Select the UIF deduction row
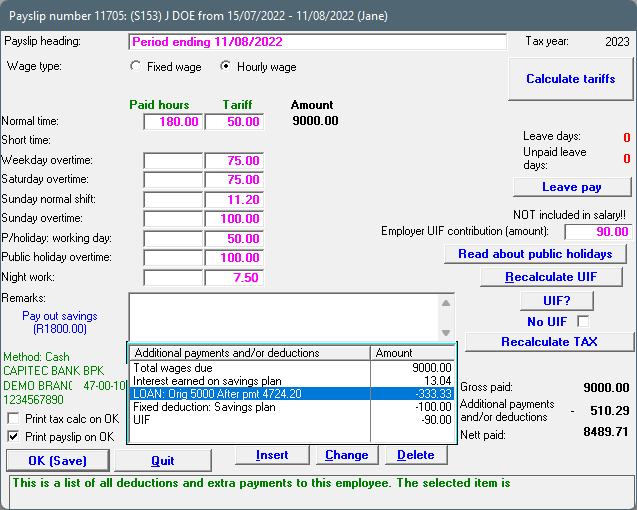The width and height of the screenshot is (637, 510). tap(292, 420)
